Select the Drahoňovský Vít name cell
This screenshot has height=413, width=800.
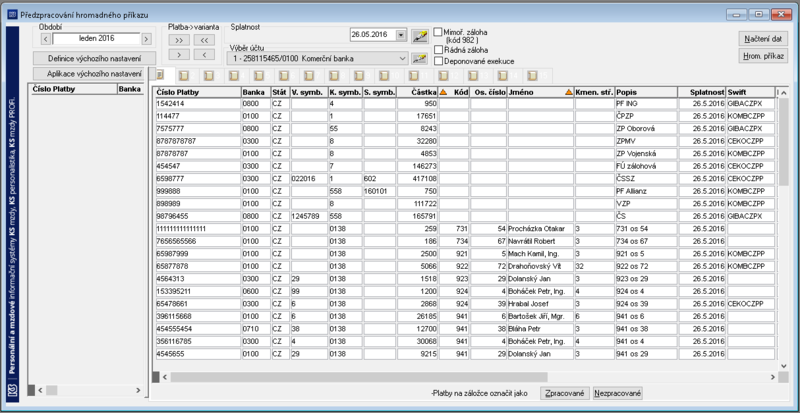540,266
